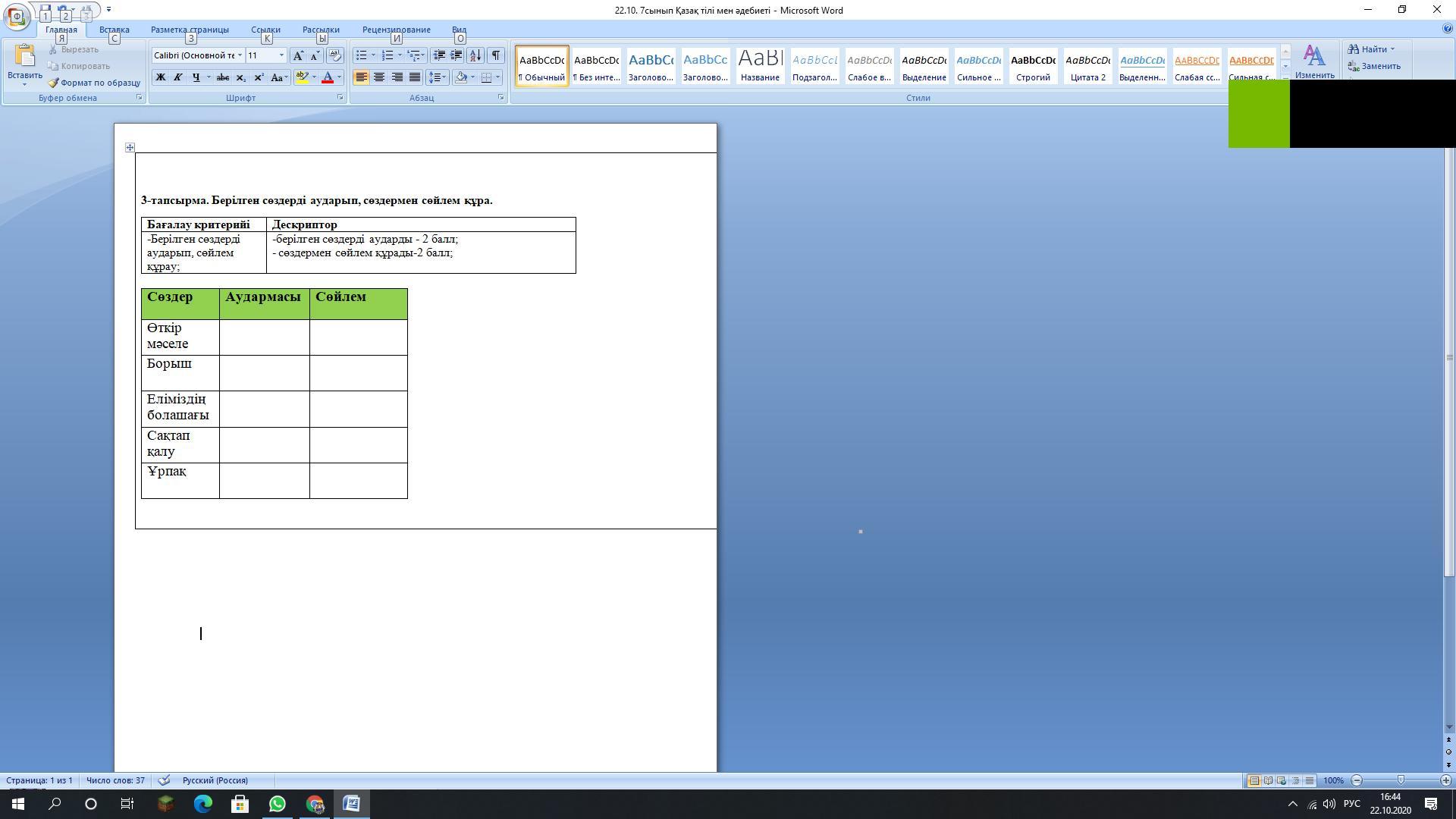Viewport: 1456px width, 819px height.
Task: Toggle bold formatting (Ж)
Action: (x=160, y=77)
